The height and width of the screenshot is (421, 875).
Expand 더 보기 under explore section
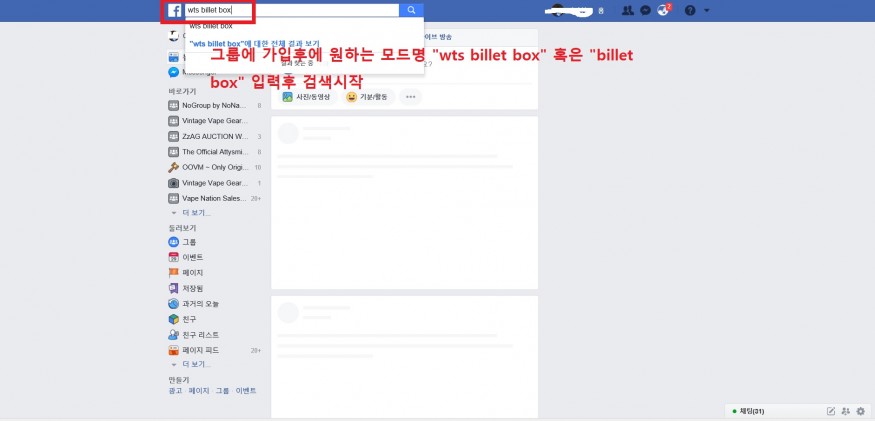coord(196,364)
